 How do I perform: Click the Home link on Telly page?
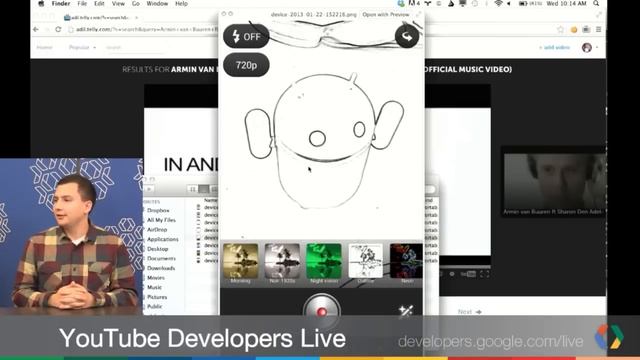tap(44, 47)
